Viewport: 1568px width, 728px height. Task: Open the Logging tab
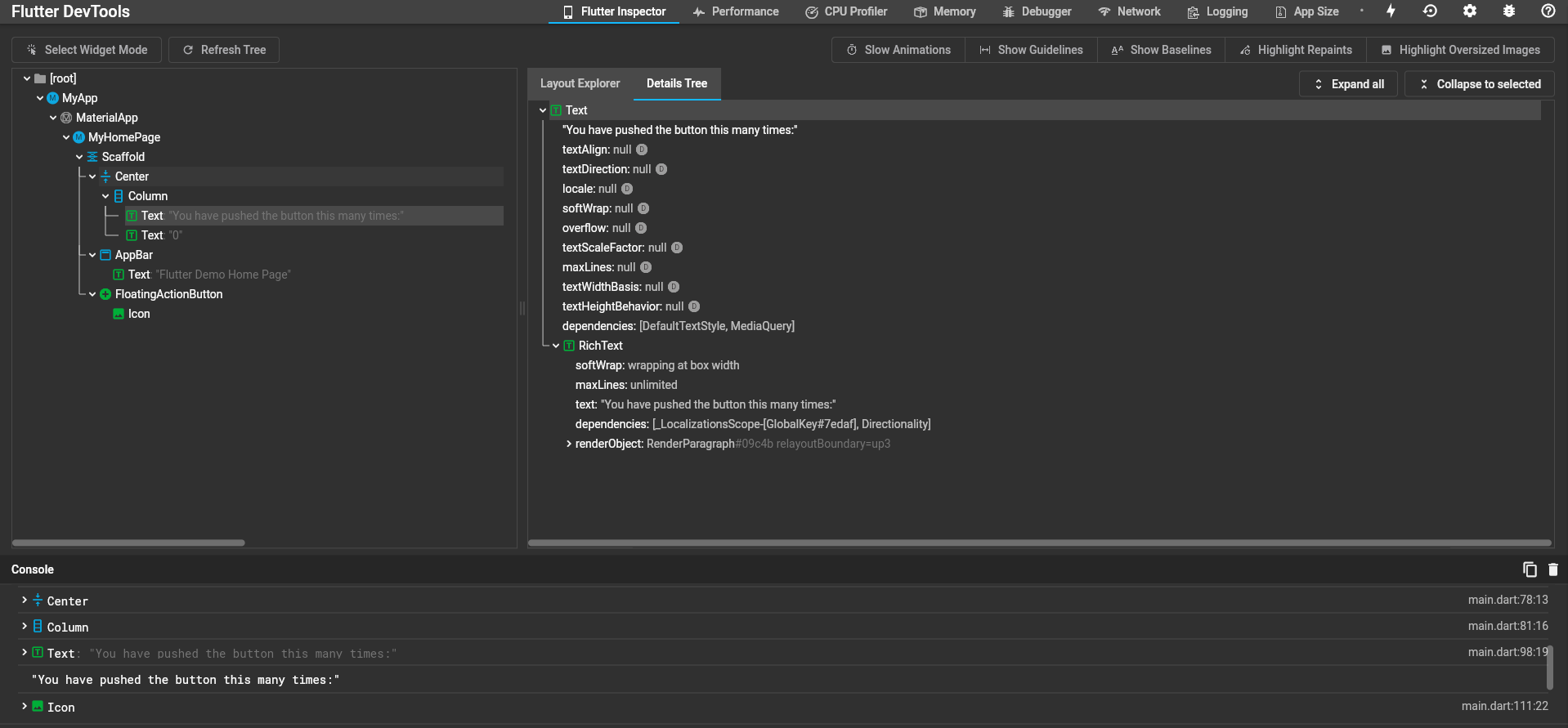(1217, 11)
